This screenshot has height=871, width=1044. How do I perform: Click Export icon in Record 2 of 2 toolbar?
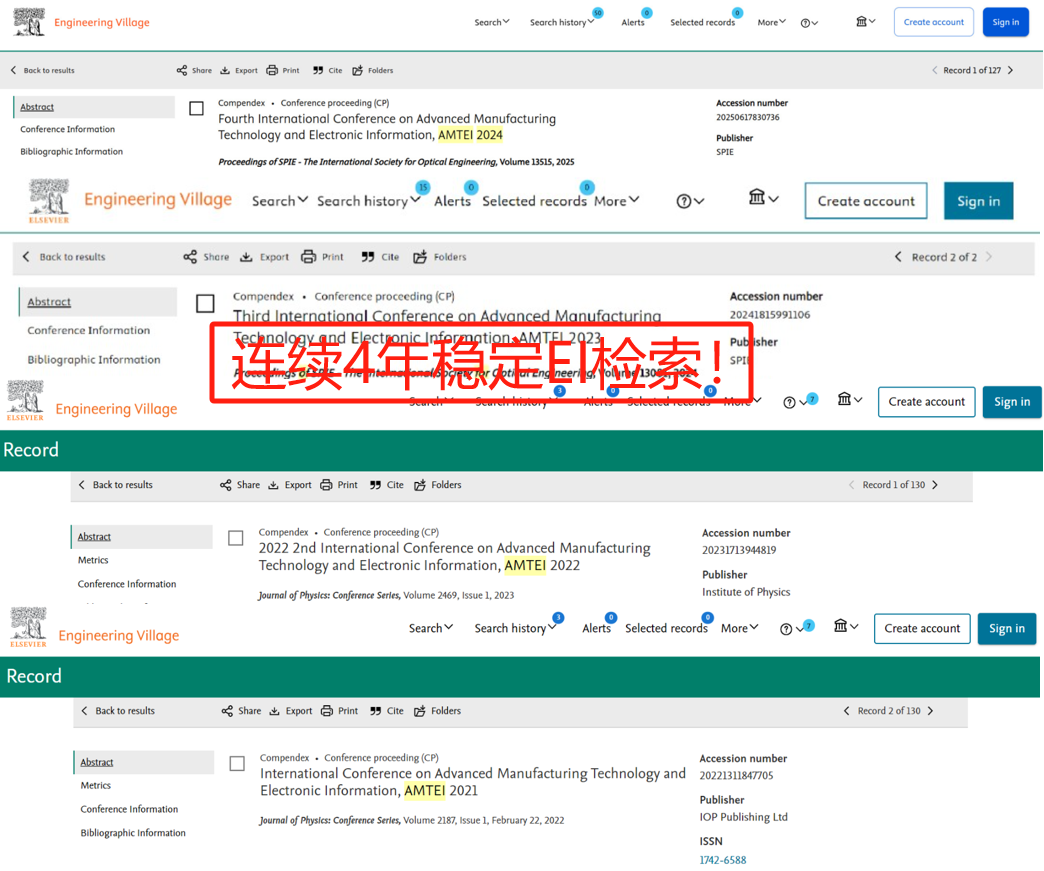coord(246,257)
